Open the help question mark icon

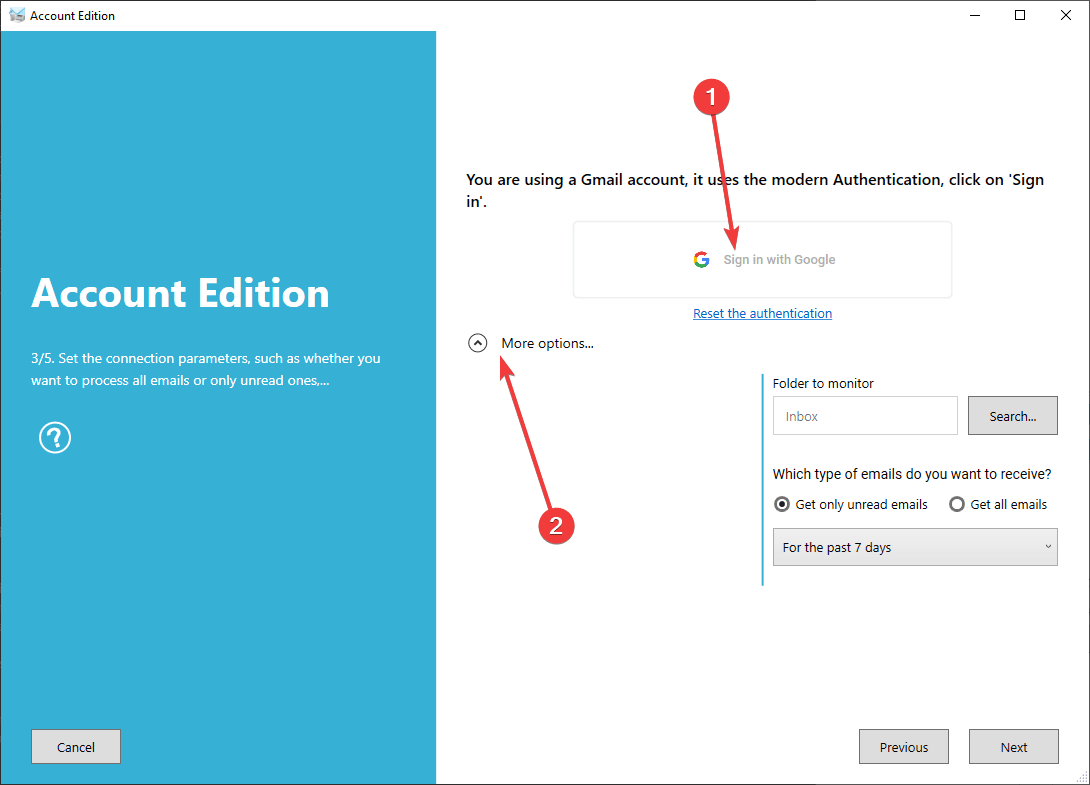pos(54,437)
